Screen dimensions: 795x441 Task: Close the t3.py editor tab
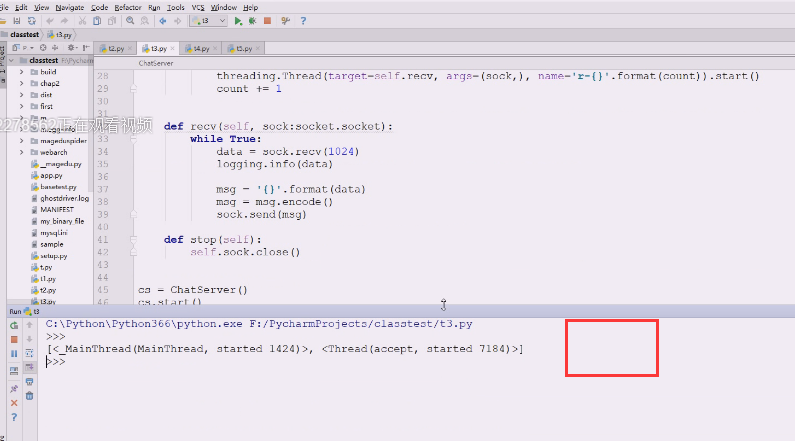click(x=172, y=49)
